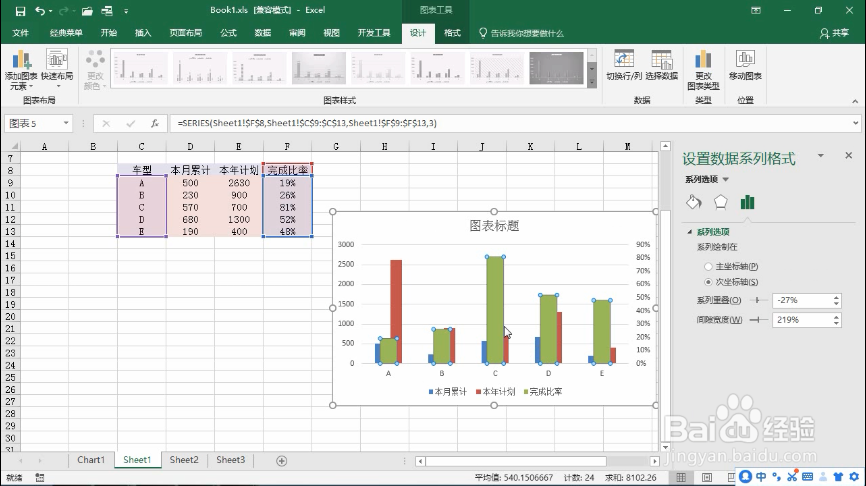
Task: Open the Sheet3 tab
Action: pos(230,459)
